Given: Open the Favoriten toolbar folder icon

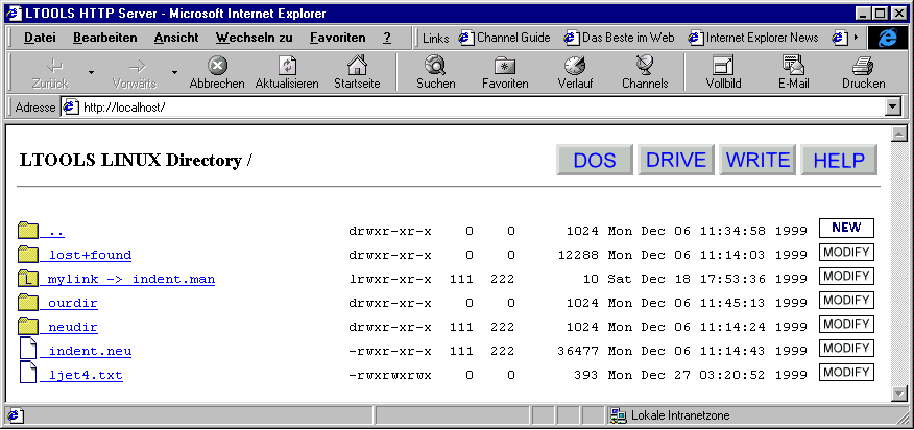Looking at the screenshot, I should (x=505, y=66).
